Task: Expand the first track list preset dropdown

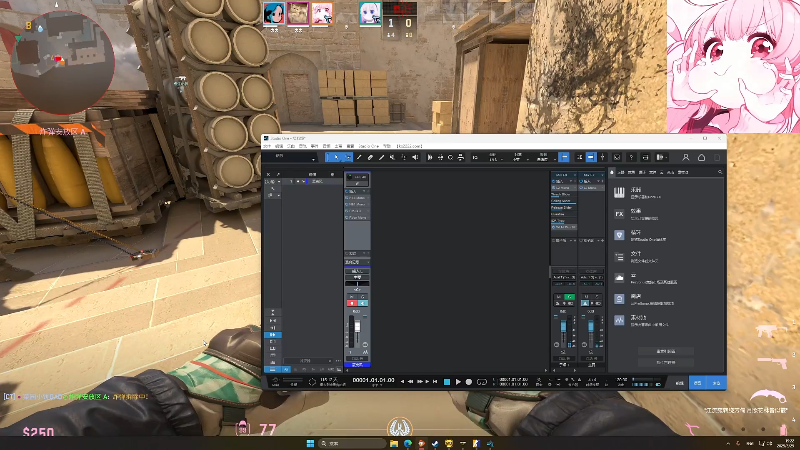Action: pyautogui.click(x=279, y=182)
